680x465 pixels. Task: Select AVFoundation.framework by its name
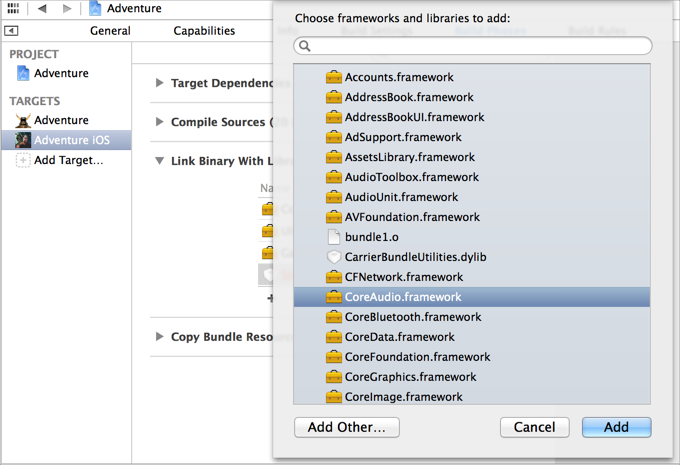(x=412, y=217)
